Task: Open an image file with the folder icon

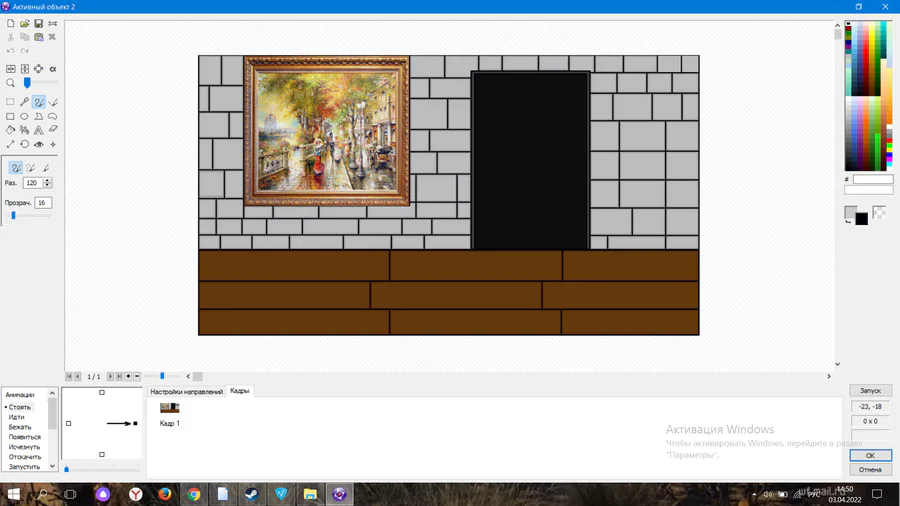Action: point(25,24)
